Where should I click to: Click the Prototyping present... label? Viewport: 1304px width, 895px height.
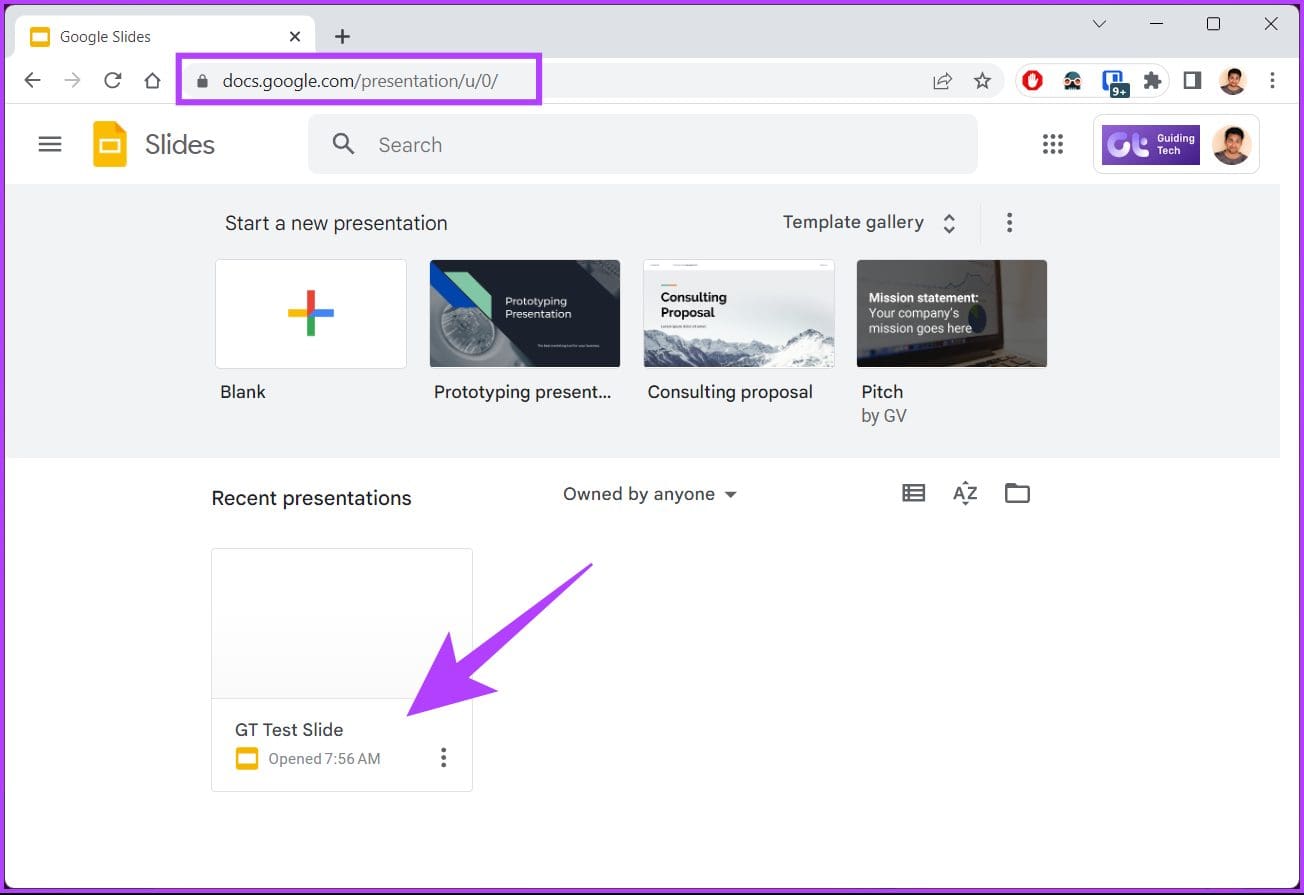(x=522, y=392)
